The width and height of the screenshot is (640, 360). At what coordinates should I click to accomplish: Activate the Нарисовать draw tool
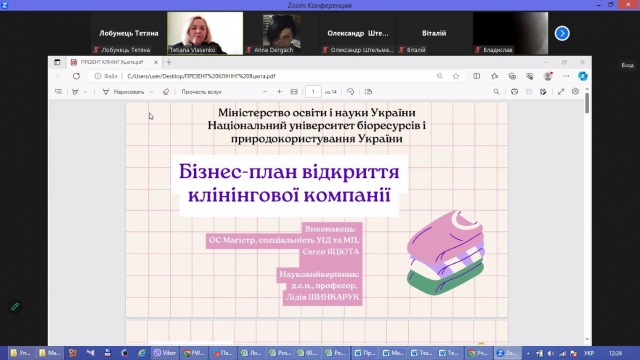coord(123,92)
